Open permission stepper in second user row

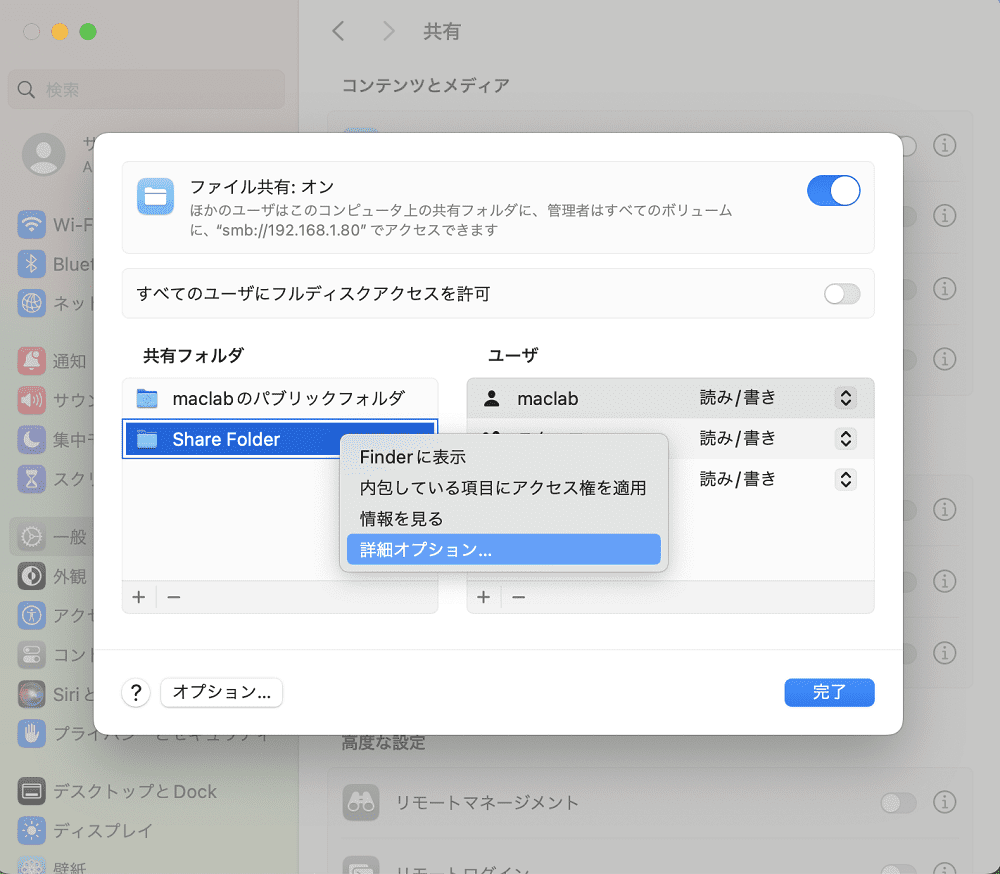click(846, 439)
